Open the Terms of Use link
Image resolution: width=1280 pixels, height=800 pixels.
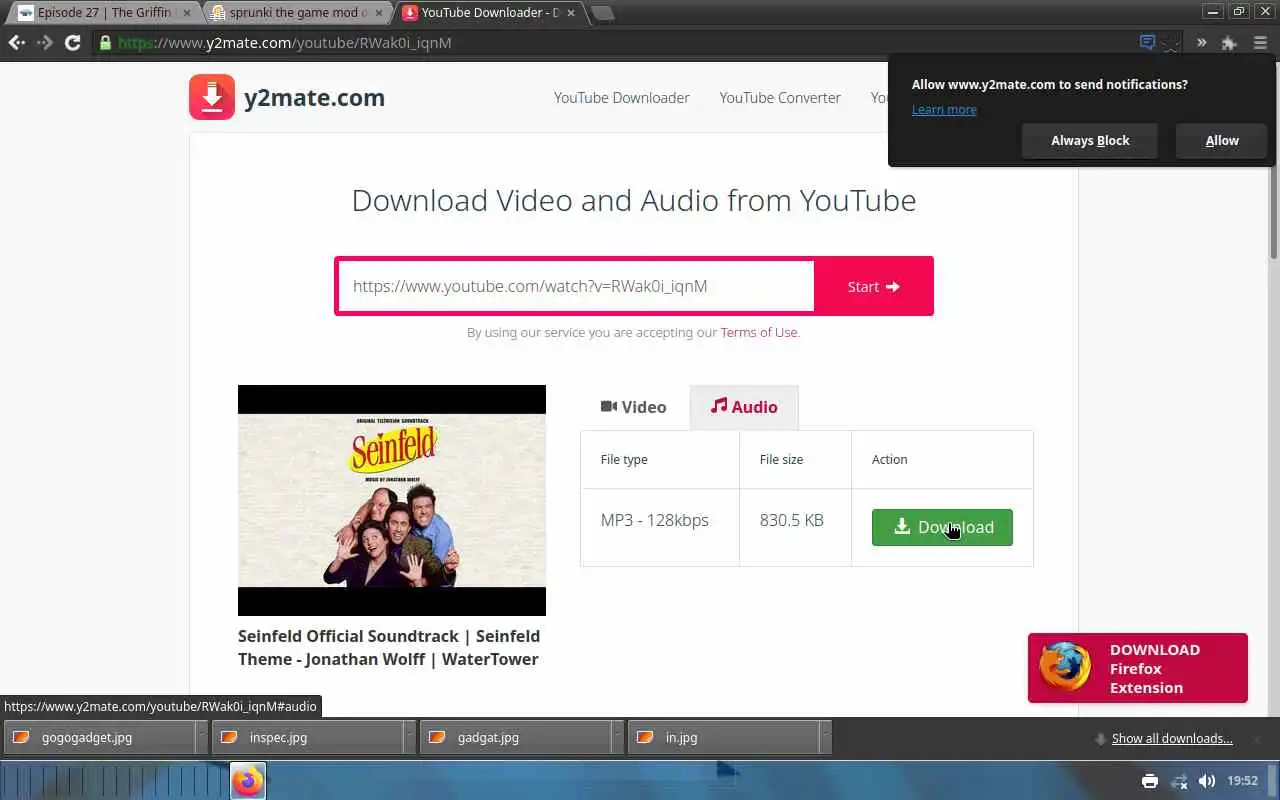click(759, 332)
